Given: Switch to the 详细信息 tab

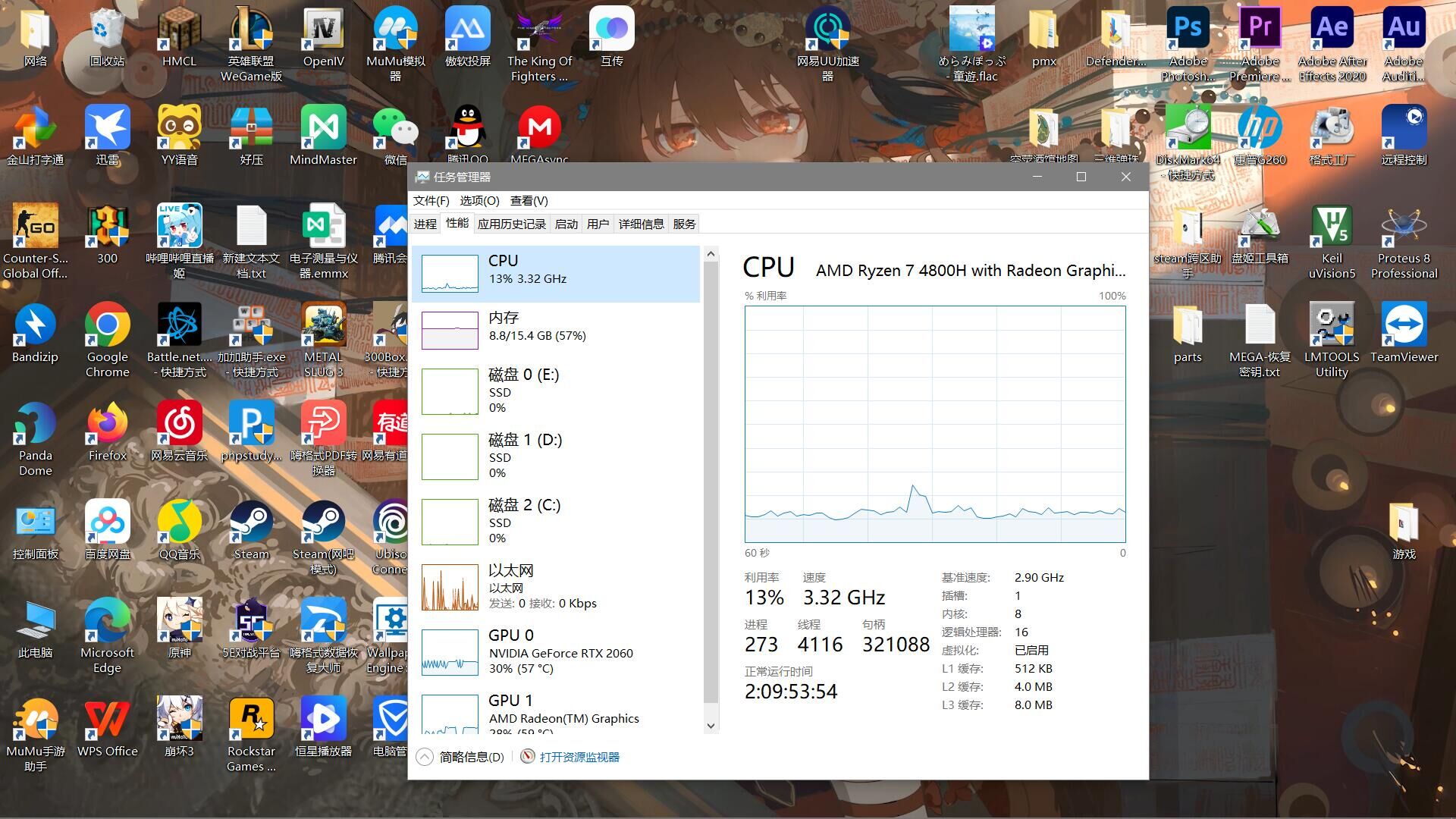Looking at the screenshot, I should 641,224.
